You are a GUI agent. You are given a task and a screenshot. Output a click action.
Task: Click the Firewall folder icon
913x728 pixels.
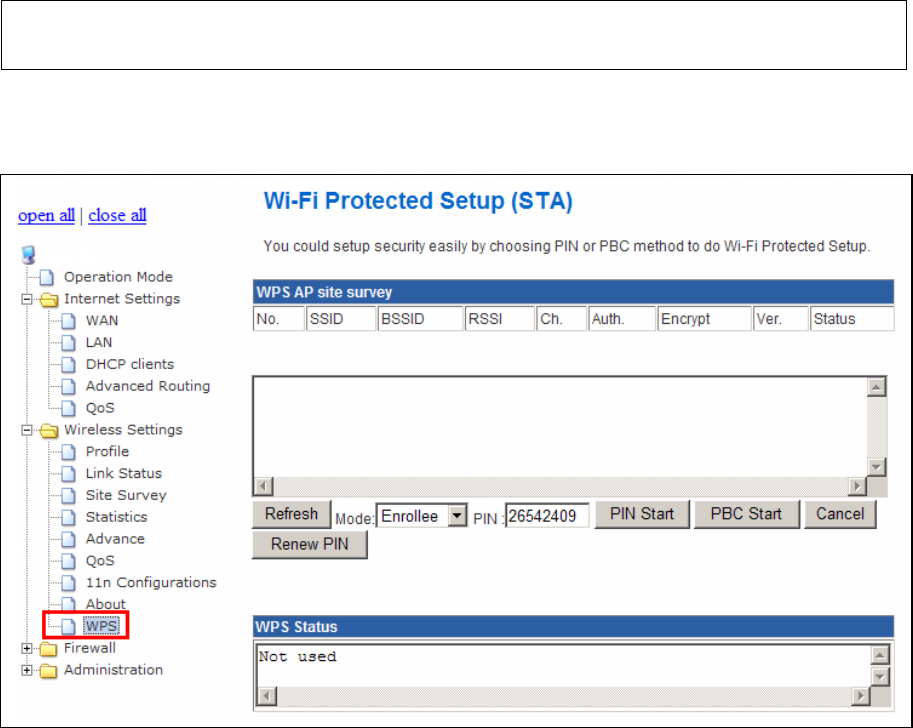tap(49, 649)
